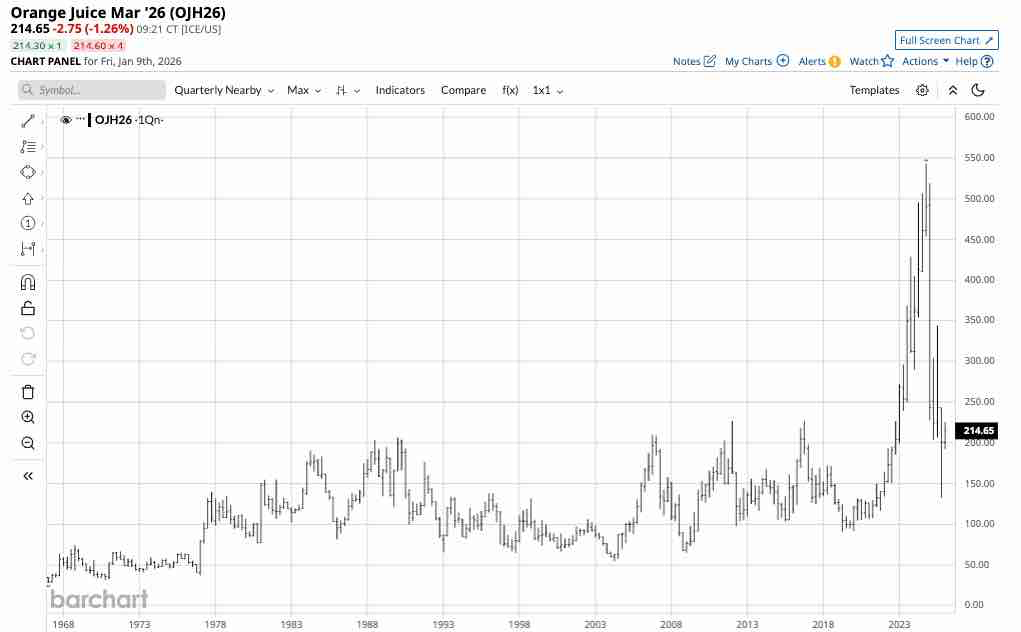Click the Symbol search field

(92, 90)
